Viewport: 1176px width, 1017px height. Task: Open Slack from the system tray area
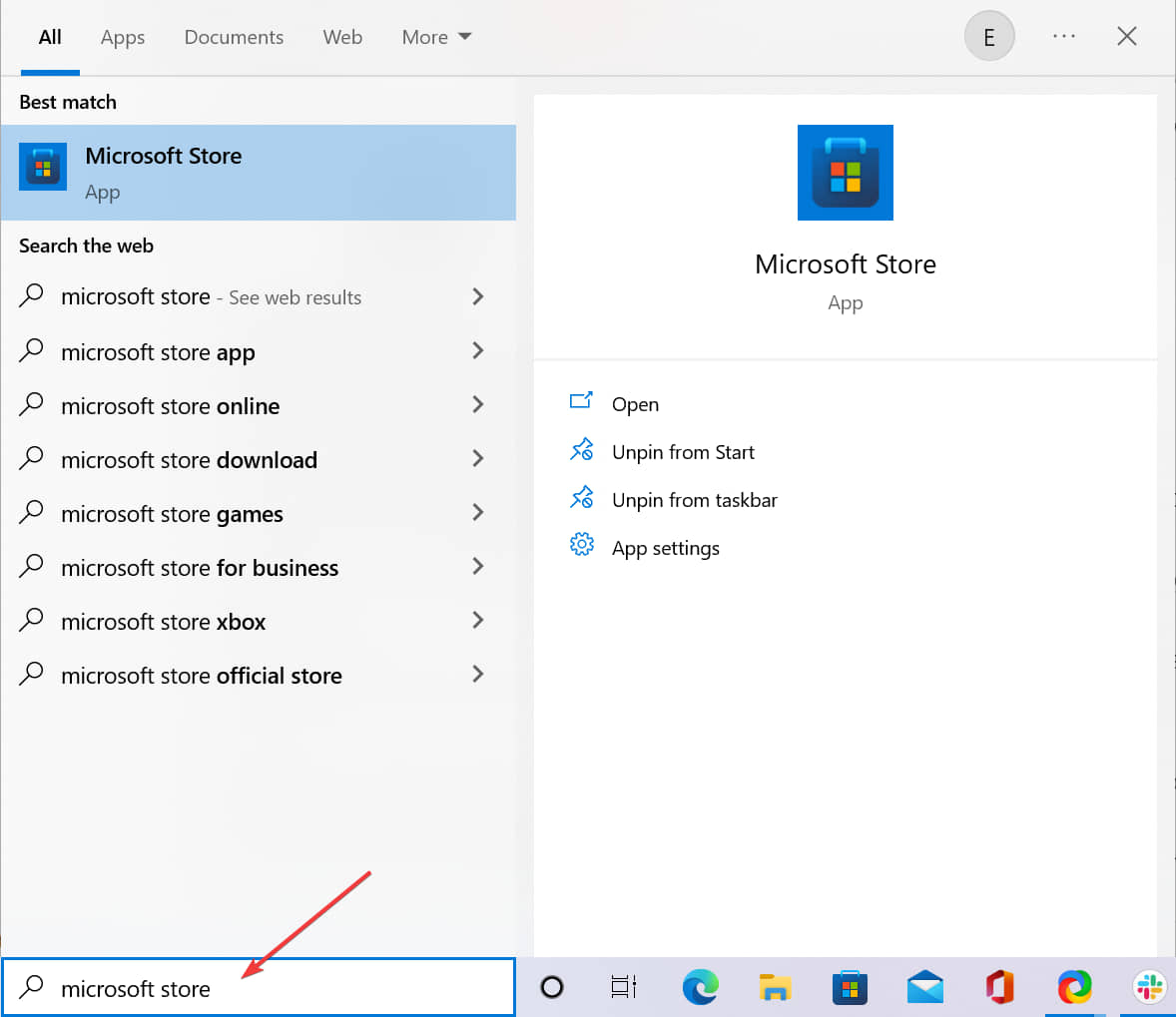1150,988
